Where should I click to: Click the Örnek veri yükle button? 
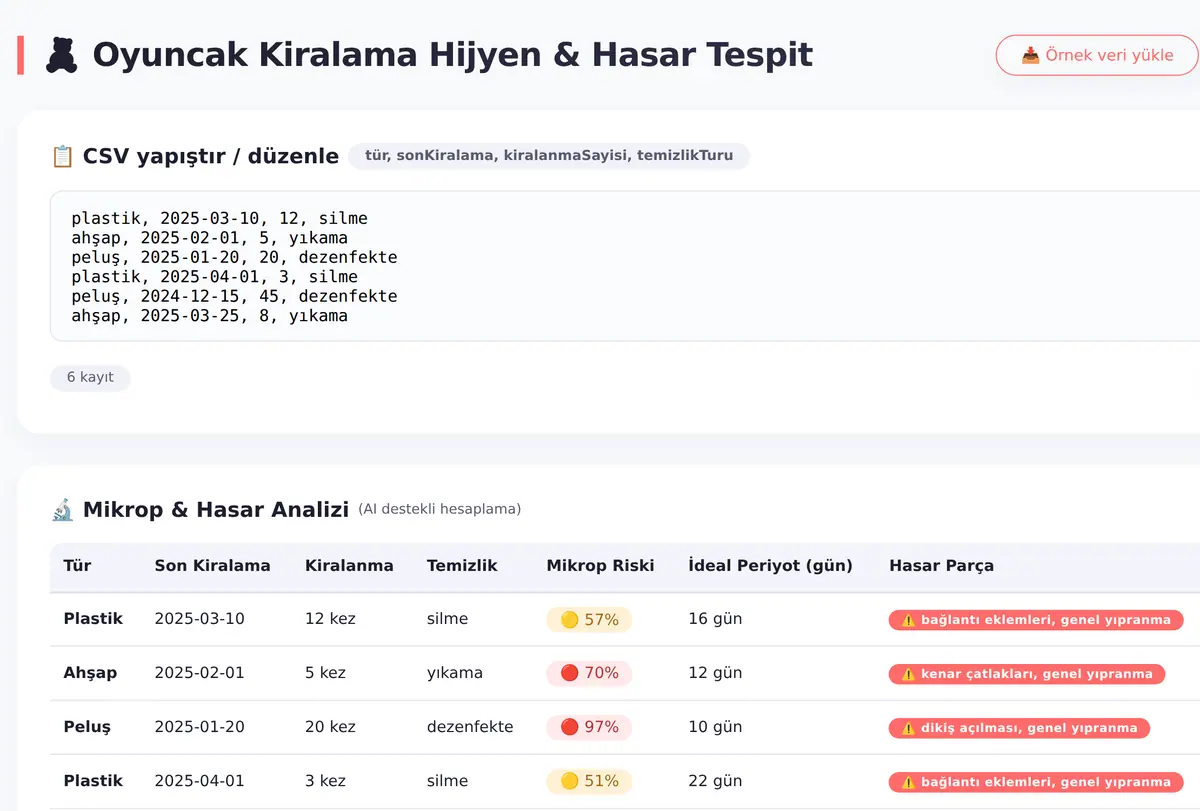click(1097, 55)
